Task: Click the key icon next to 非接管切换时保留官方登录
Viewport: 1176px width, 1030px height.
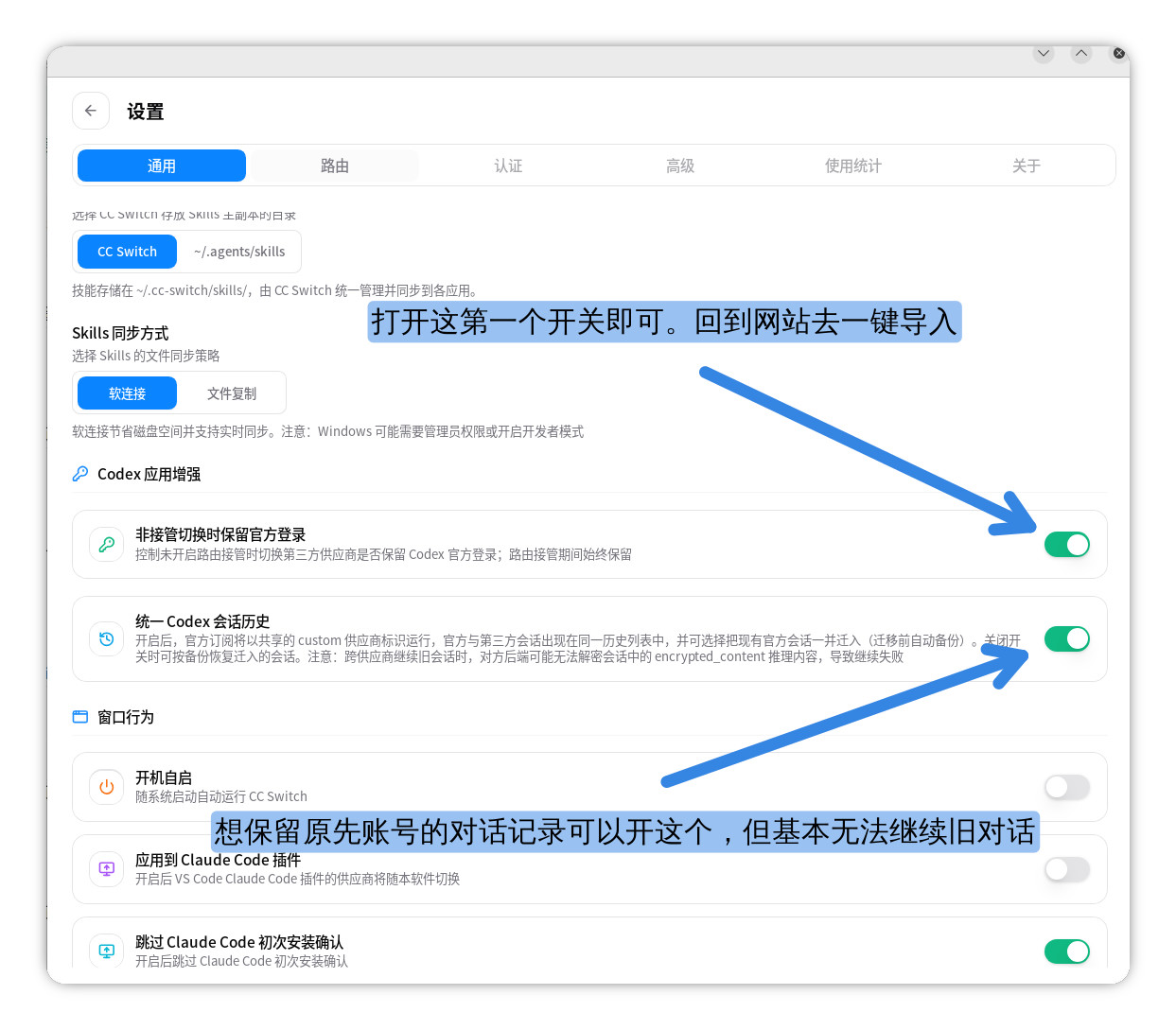Action: click(x=107, y=545)
